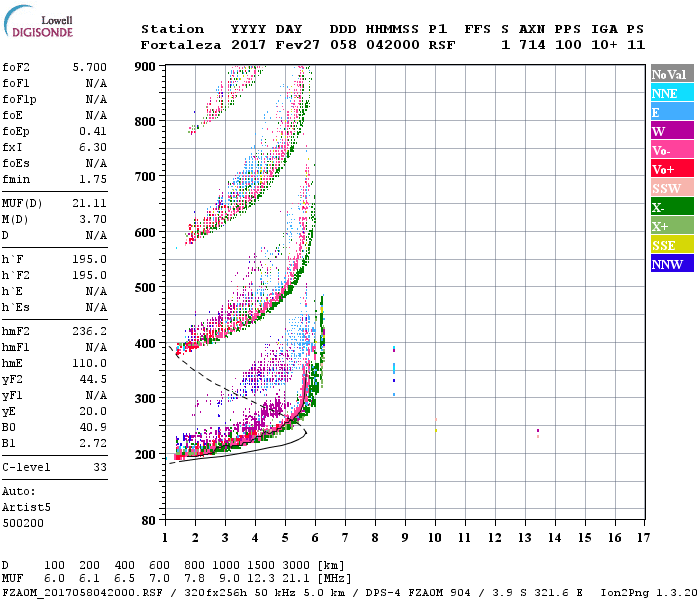Image resolution: width=700 pixels, height=600 pixels.
Task: Click the RSF program label
Action: pos(442,45)
